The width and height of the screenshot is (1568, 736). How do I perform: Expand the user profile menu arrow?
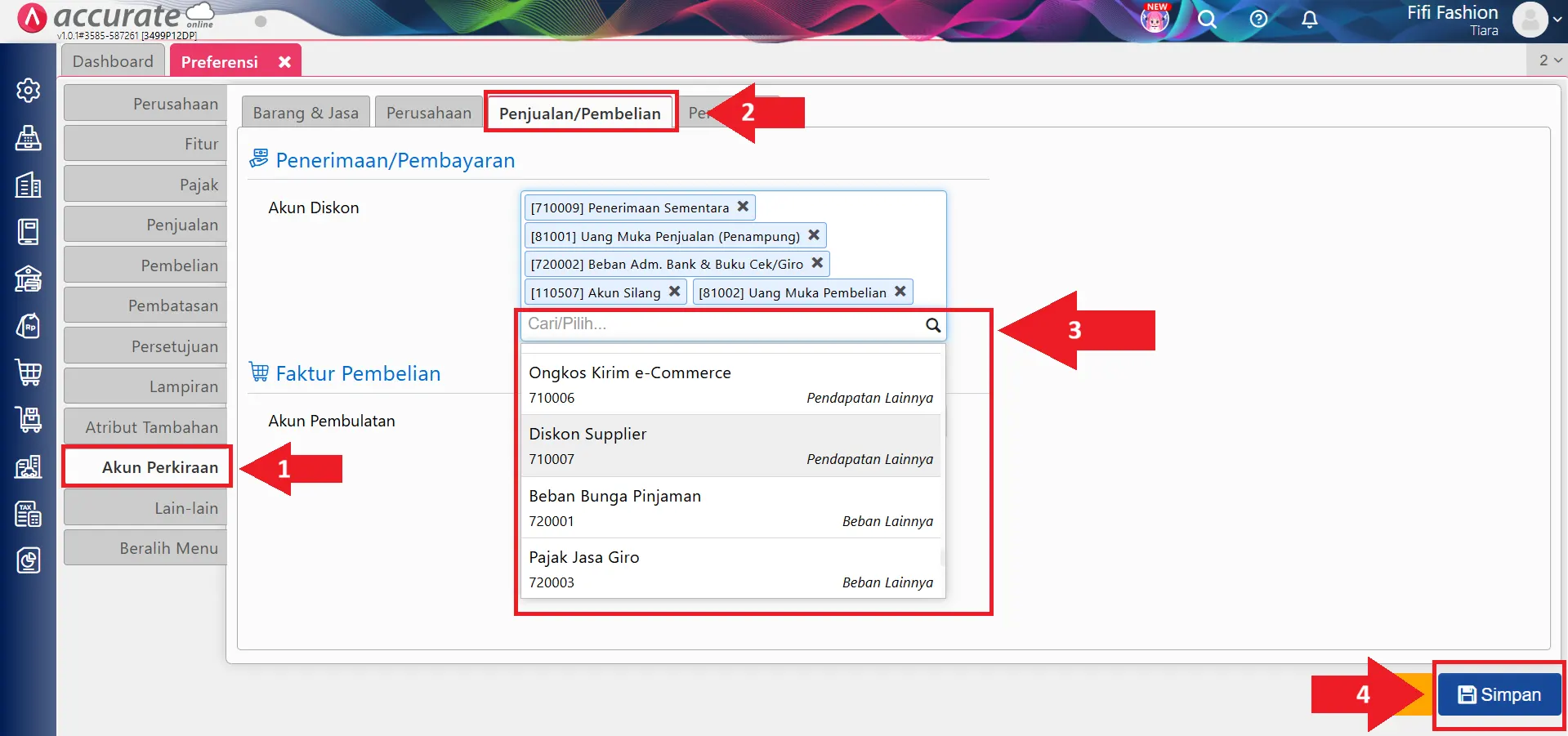click(x=1557, y=20)
